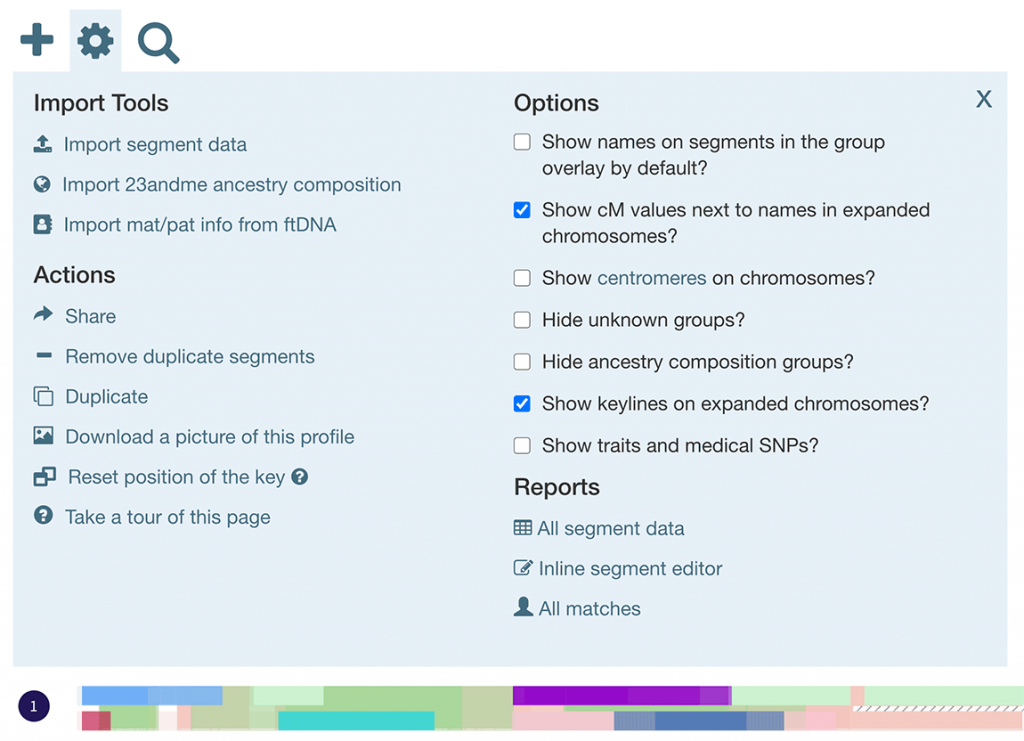Select the 23andme ancestry composition globe icon
This screenshot has width=1024, height=741.
pyautogui.click(x=42, y=184)
